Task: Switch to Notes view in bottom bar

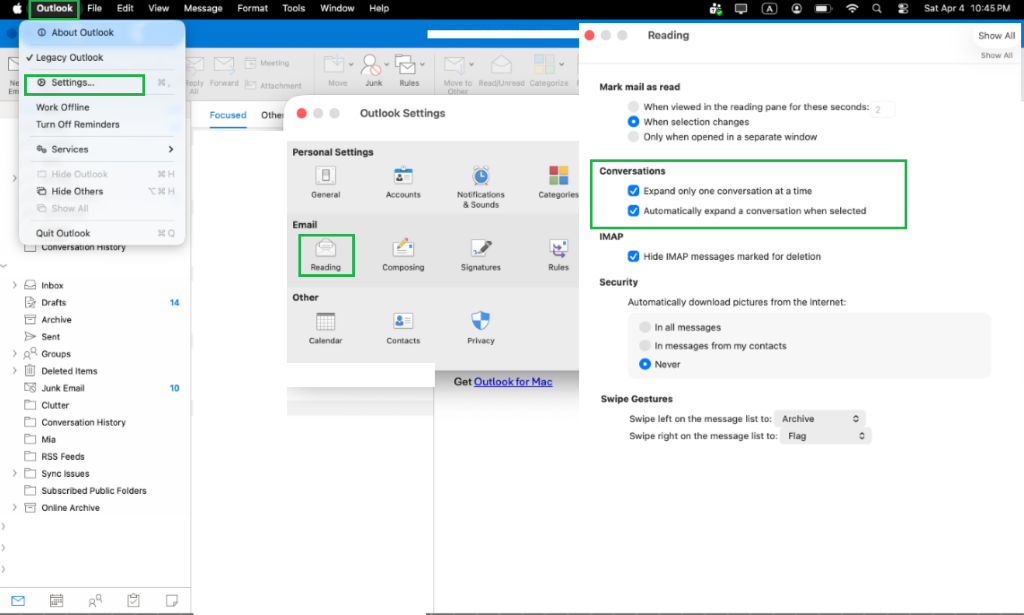Action: point(172,601)
